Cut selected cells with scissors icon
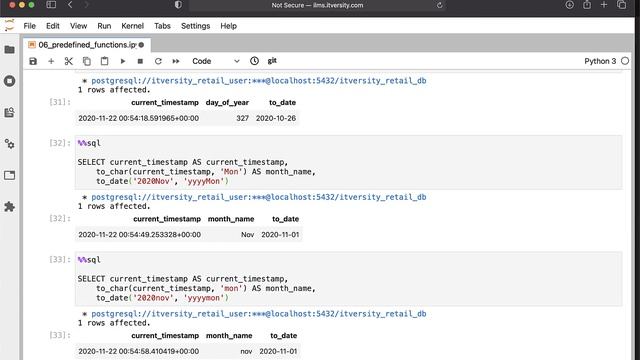 point(69,61)
